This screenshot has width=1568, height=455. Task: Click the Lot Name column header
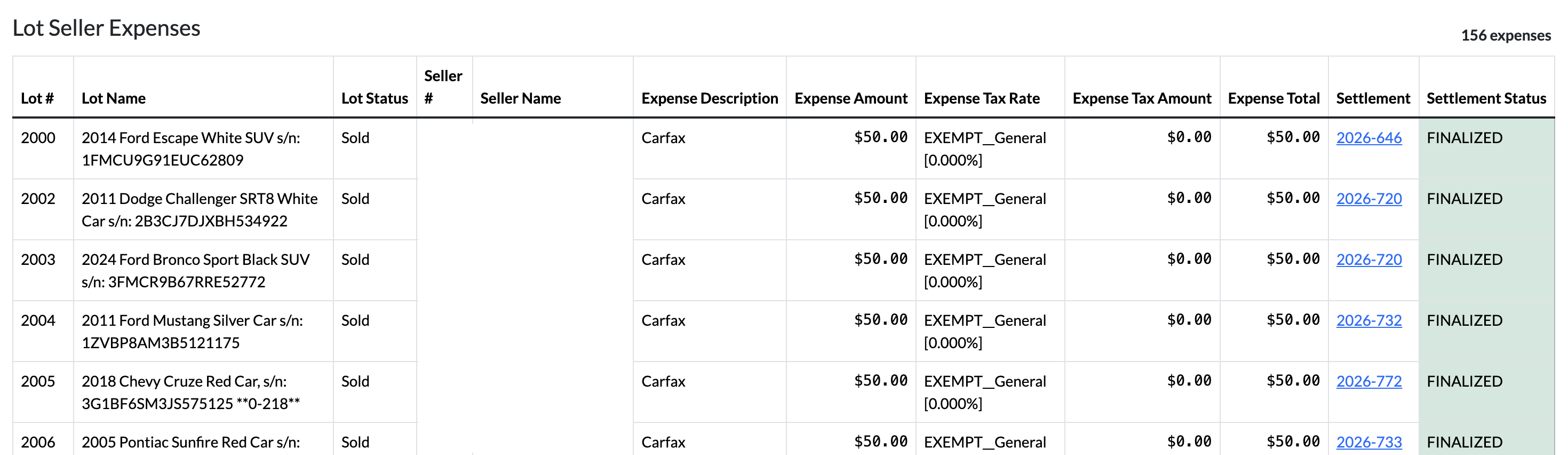(114, 98)
